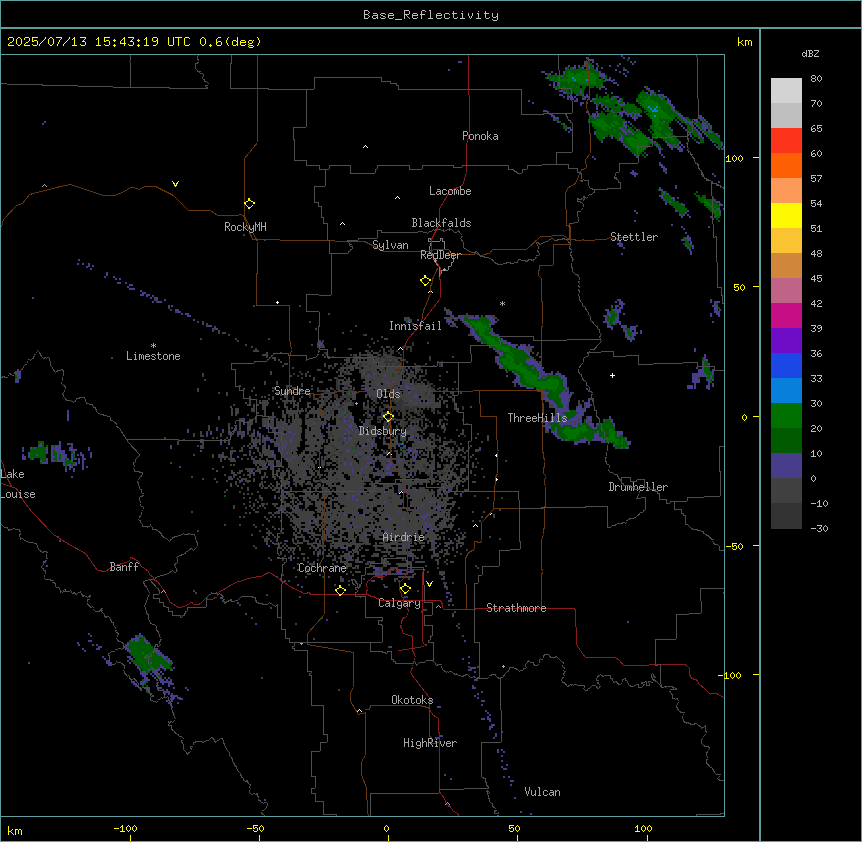Click the Sundre label
Image resolution: width=862 pixels, height=842 pixels.
click(292, 391)
